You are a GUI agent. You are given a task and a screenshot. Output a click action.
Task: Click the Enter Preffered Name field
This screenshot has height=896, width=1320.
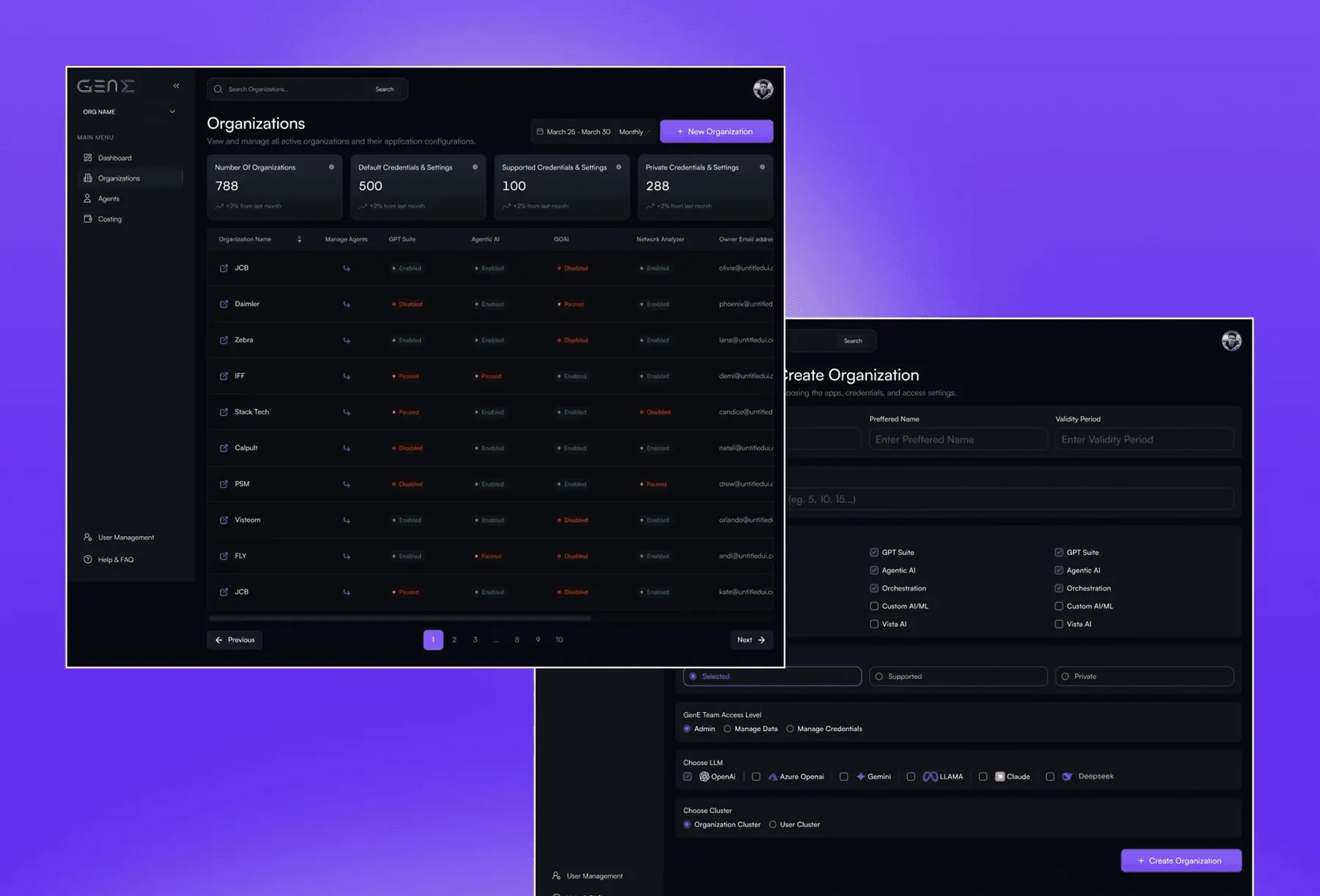click(x=958, y=439)
